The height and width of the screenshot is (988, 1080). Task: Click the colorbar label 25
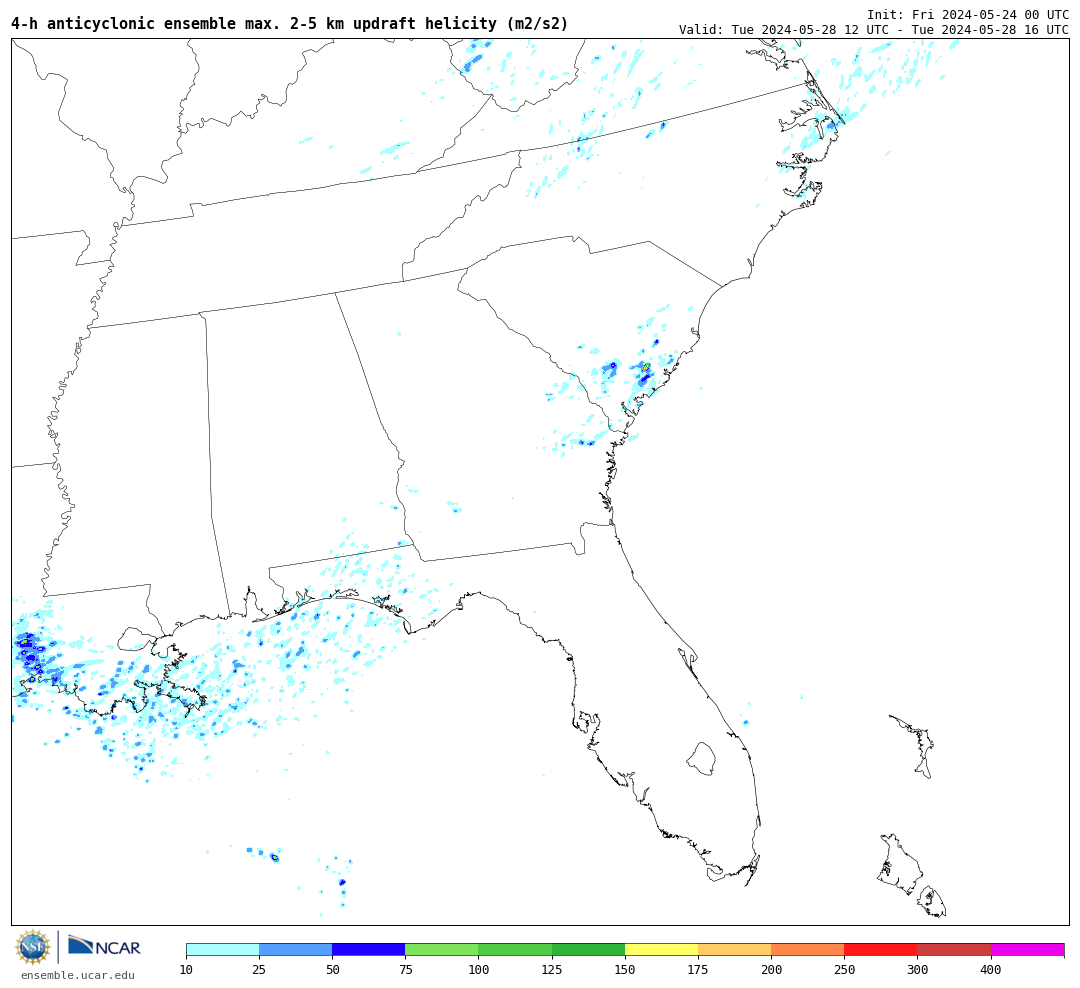point(259,969)
